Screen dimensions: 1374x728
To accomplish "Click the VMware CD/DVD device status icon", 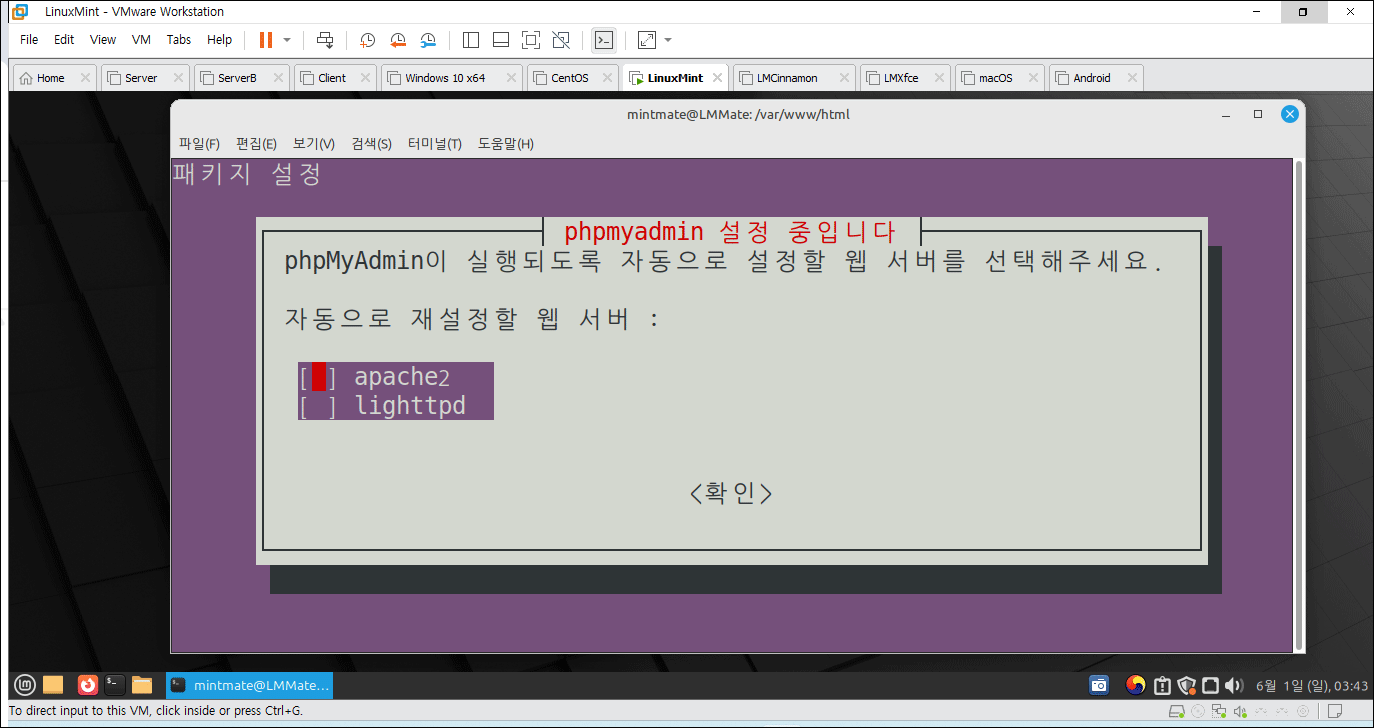I will (x=1199, y=711).
